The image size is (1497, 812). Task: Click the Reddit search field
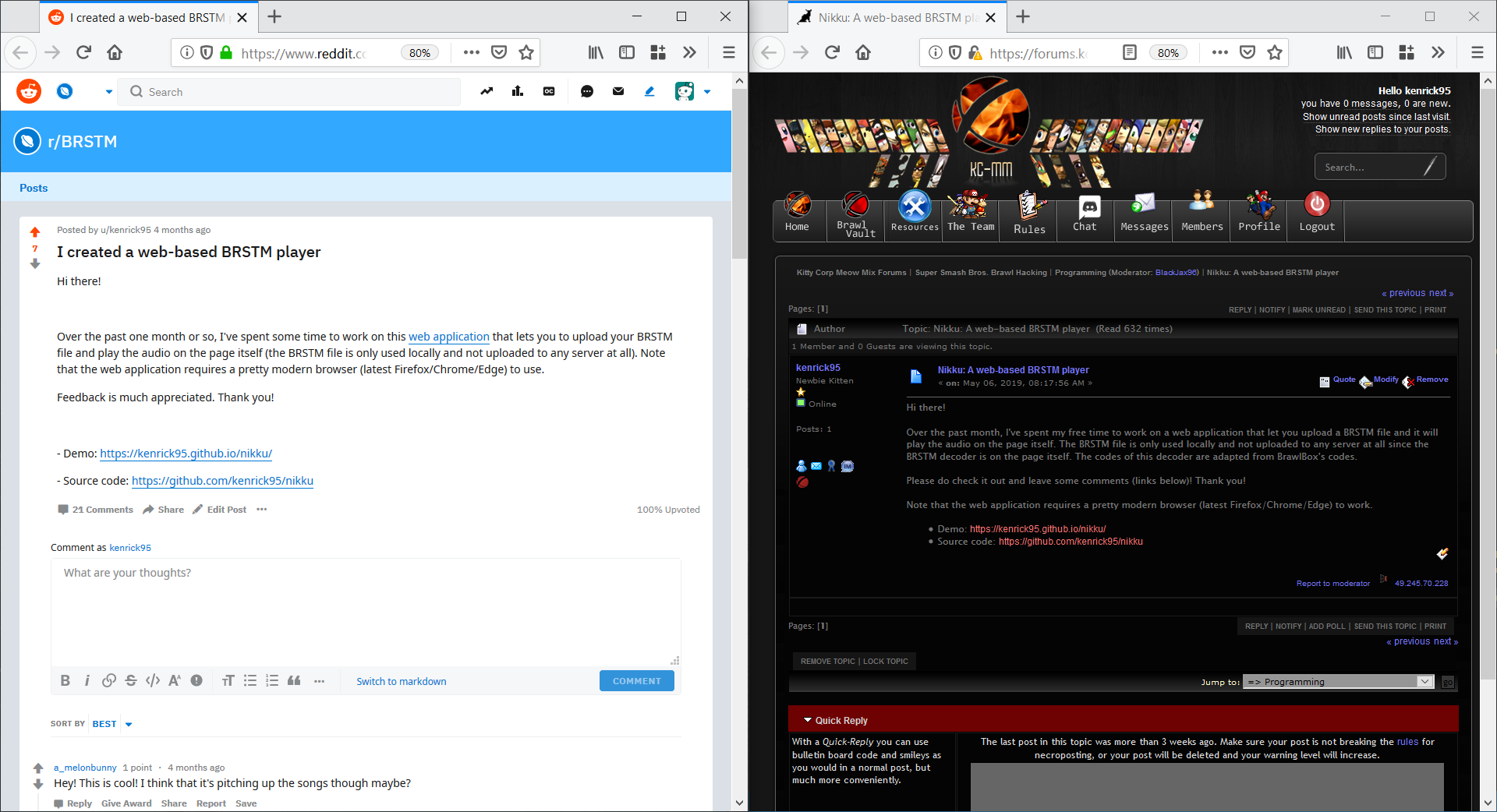(296, 92)
